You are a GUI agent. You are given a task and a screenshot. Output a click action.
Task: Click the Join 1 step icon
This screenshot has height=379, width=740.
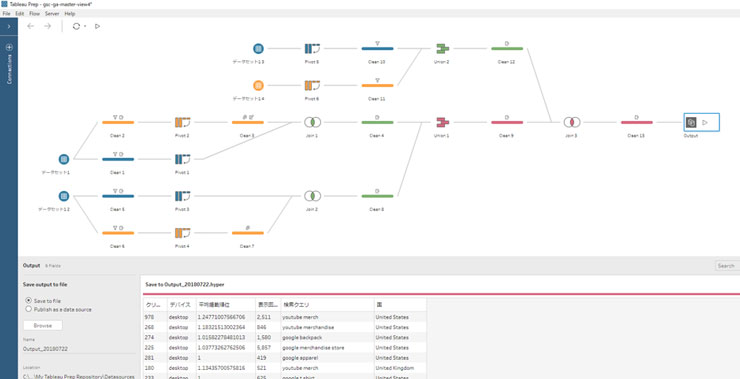point(312,122)
